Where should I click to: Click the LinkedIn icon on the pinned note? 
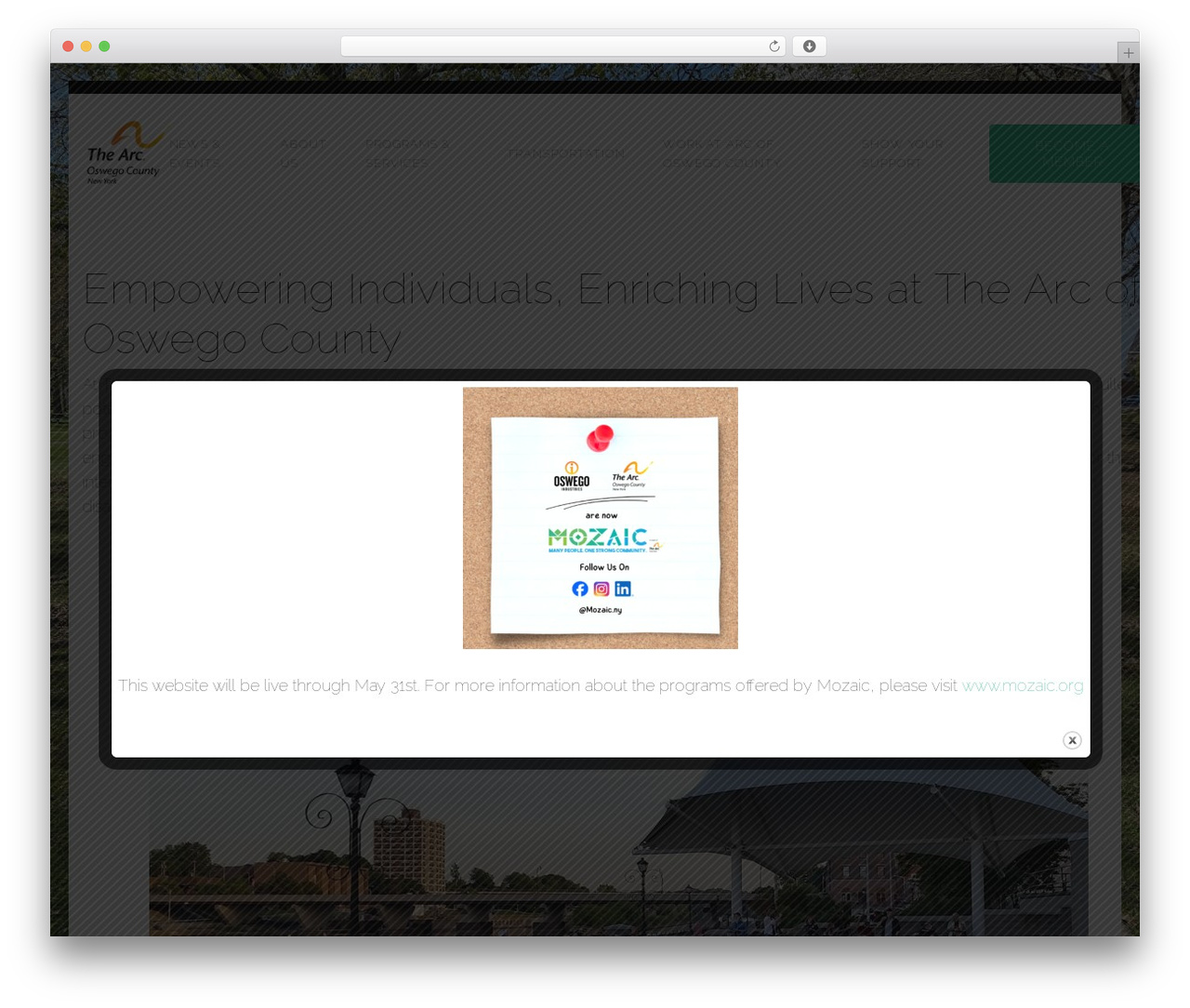[x=623, y=589]
